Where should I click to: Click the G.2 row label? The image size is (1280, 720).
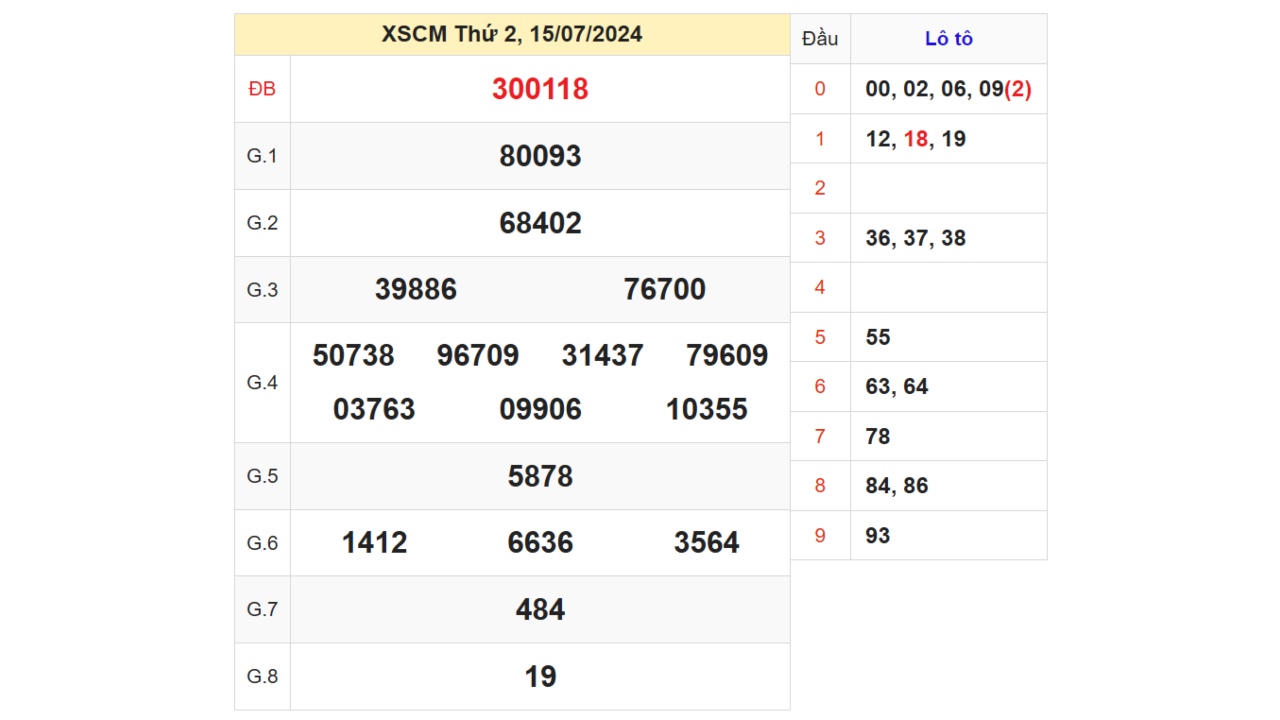(262, 223)
